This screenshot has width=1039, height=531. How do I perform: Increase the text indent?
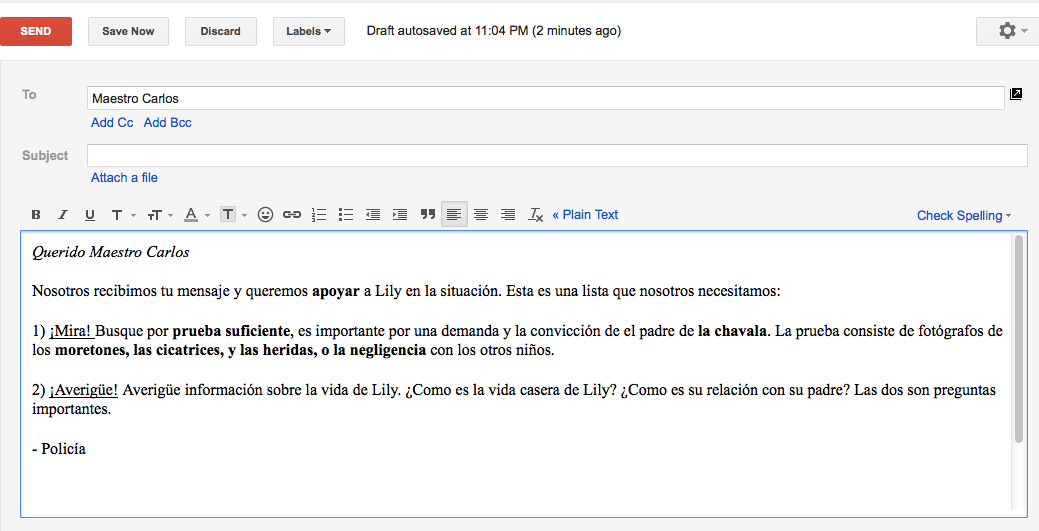pos(400,215)
